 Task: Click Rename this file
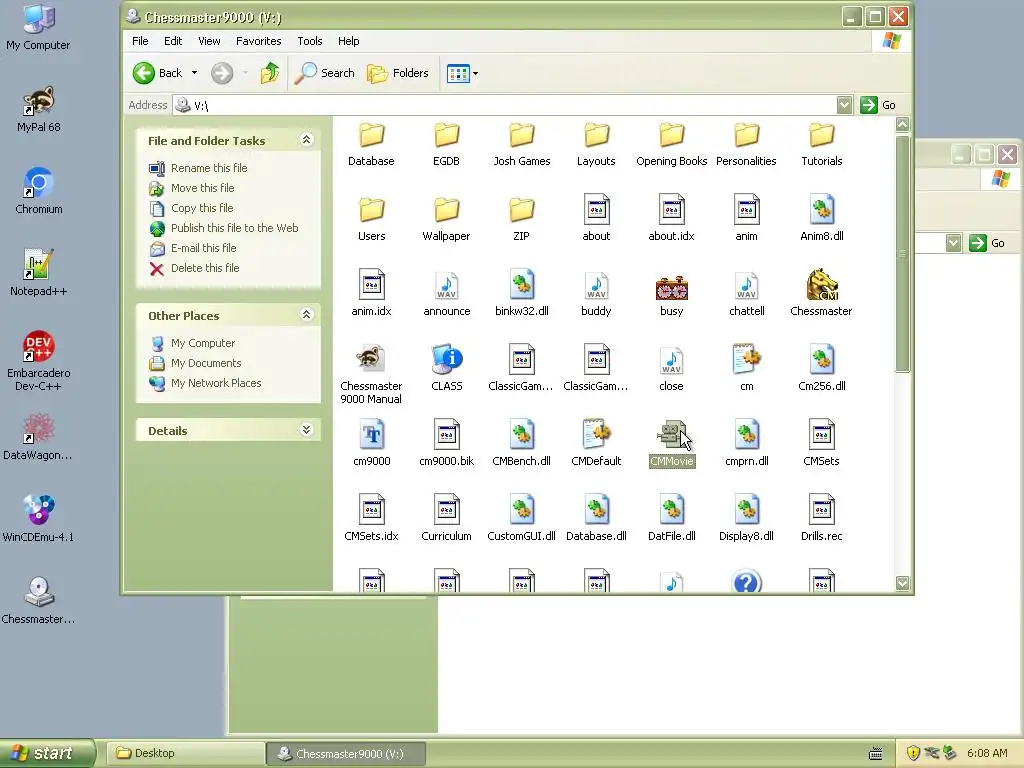(209, 168)
